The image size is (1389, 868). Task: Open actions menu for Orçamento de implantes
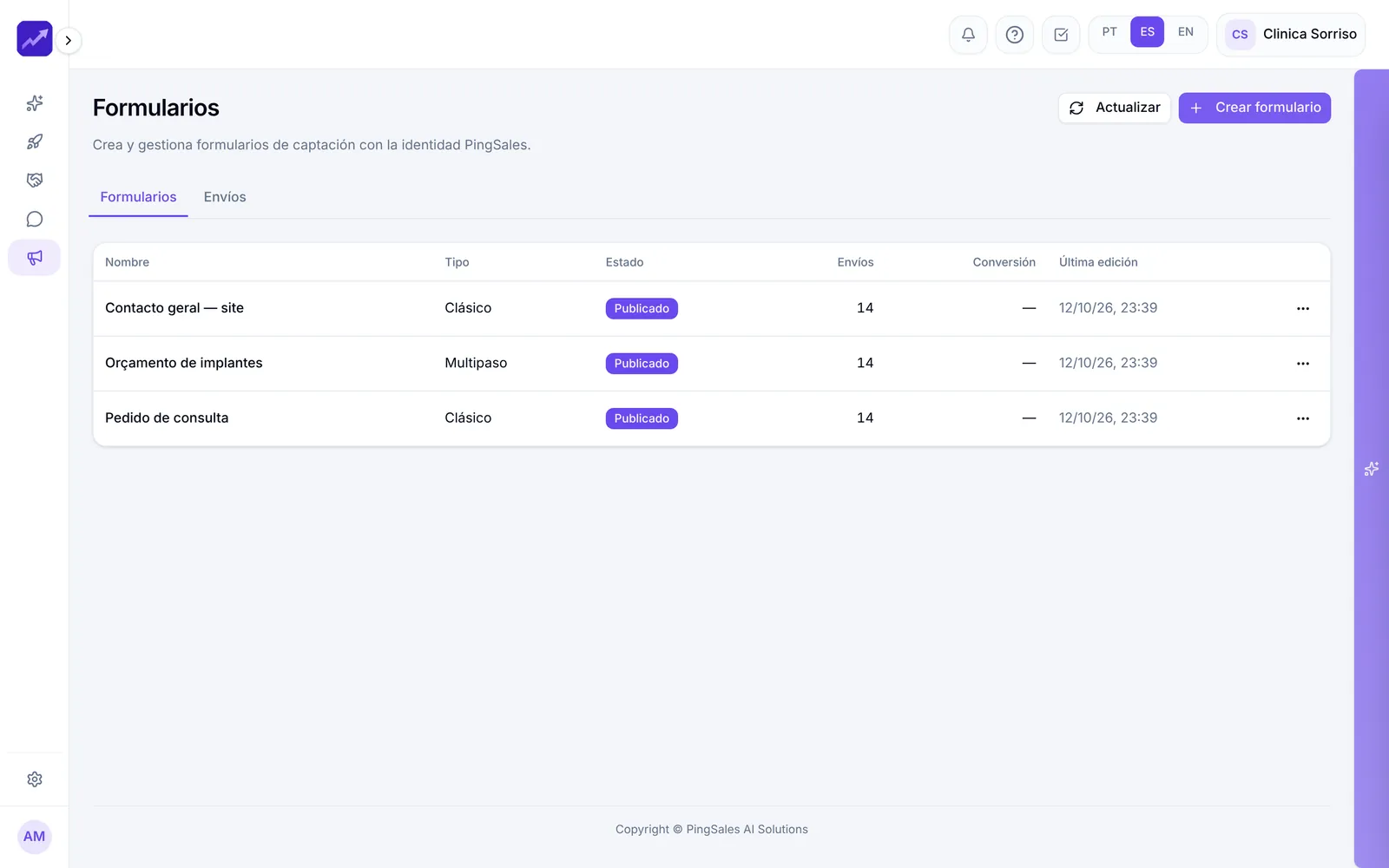coord(1303,364)
